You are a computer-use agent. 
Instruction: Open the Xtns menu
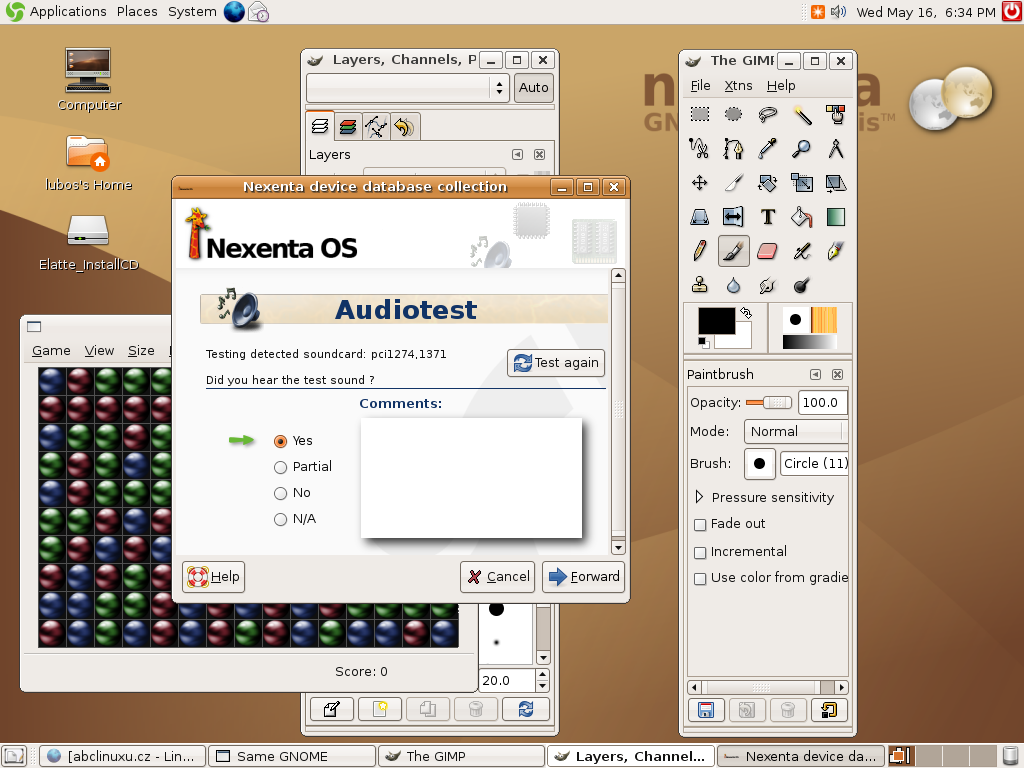[739, 86]
